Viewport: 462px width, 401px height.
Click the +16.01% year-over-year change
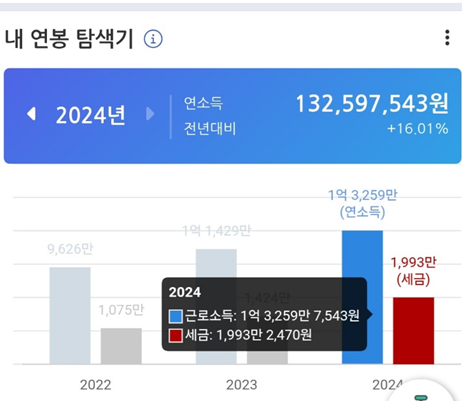[418, 129]
